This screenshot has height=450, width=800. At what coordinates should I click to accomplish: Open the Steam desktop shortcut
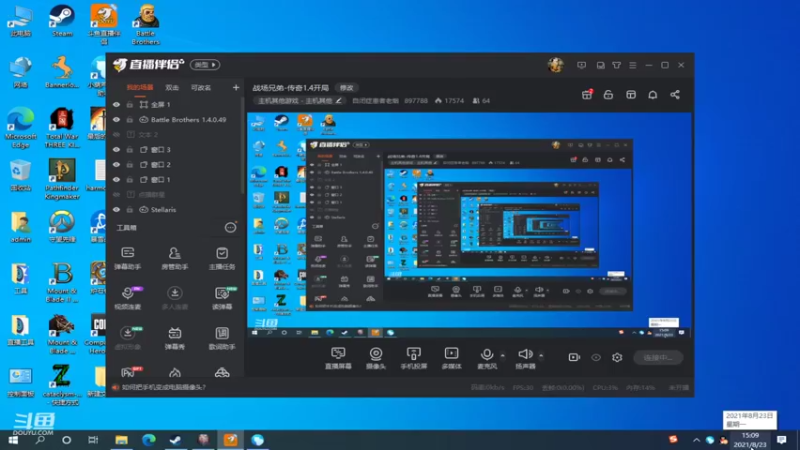[x=62, y=21]
